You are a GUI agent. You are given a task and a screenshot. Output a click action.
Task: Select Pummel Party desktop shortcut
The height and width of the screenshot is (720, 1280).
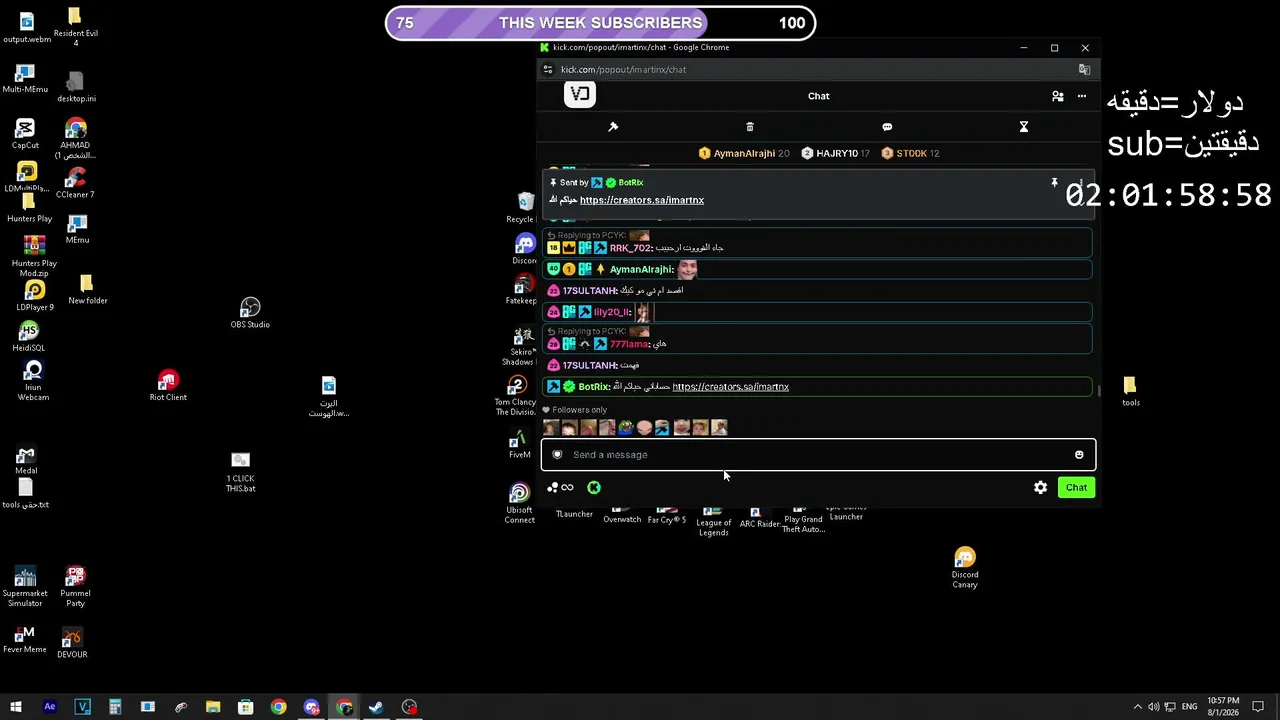[x=75, y=587]
